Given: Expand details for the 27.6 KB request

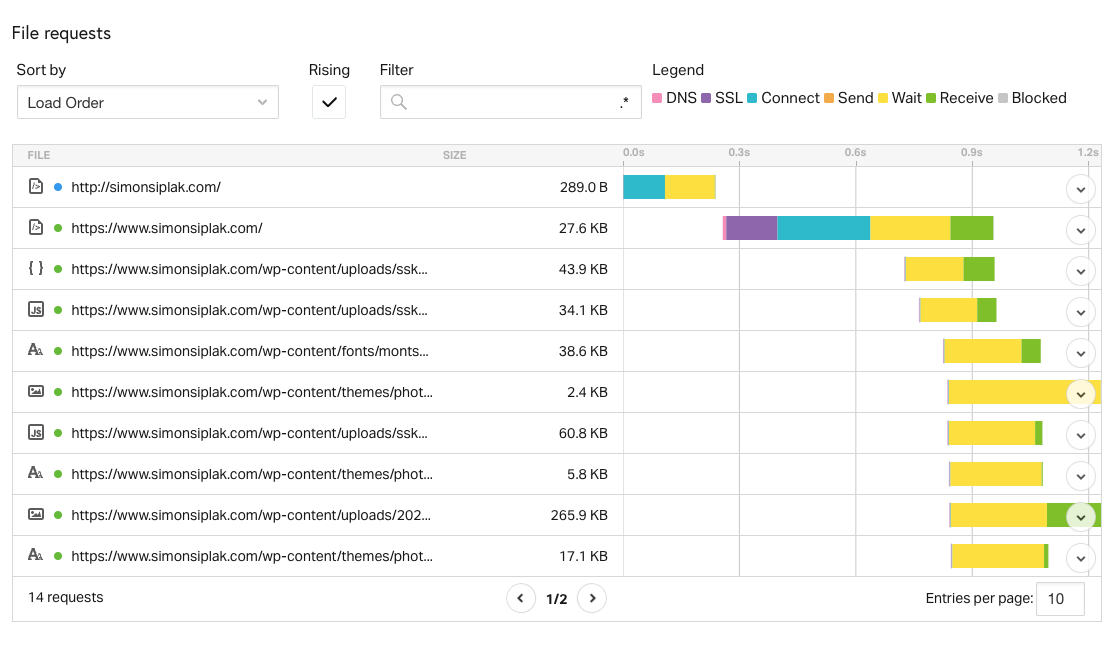Looking at the screenshot, I should coord(1081,230).
